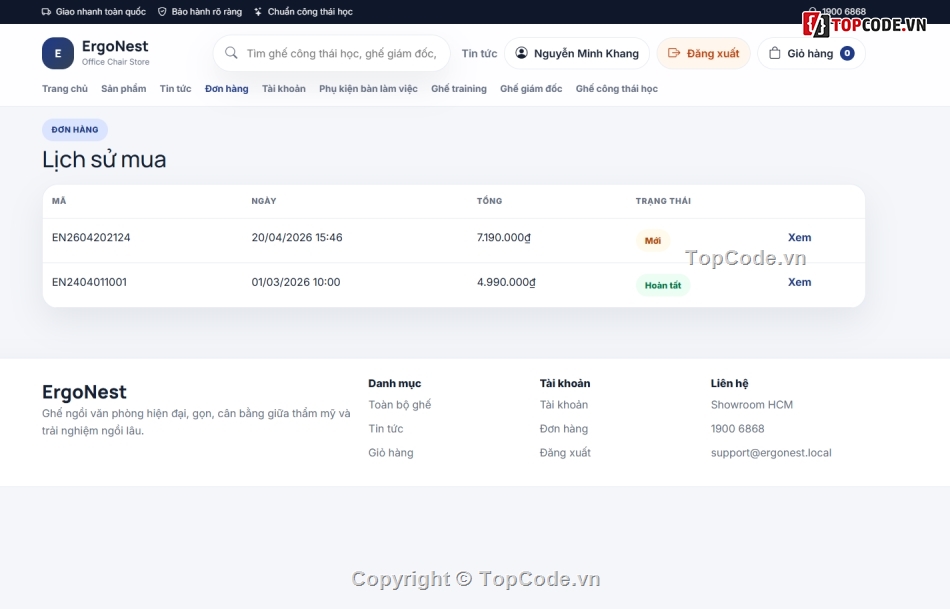The height and width of the screenshot is (609, 950).
Task: Click the logout arrow icon
Action: 674,53
